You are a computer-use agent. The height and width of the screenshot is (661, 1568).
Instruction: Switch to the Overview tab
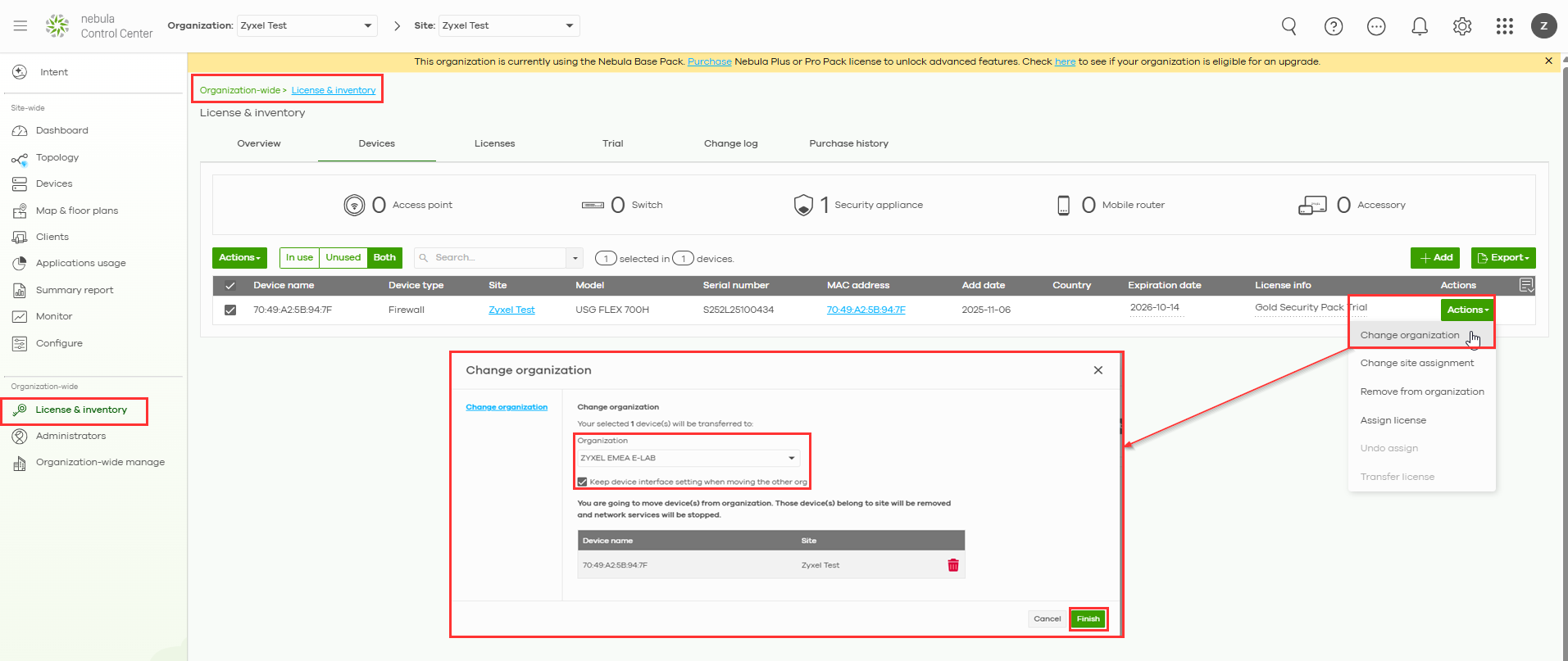pos(259,143)
